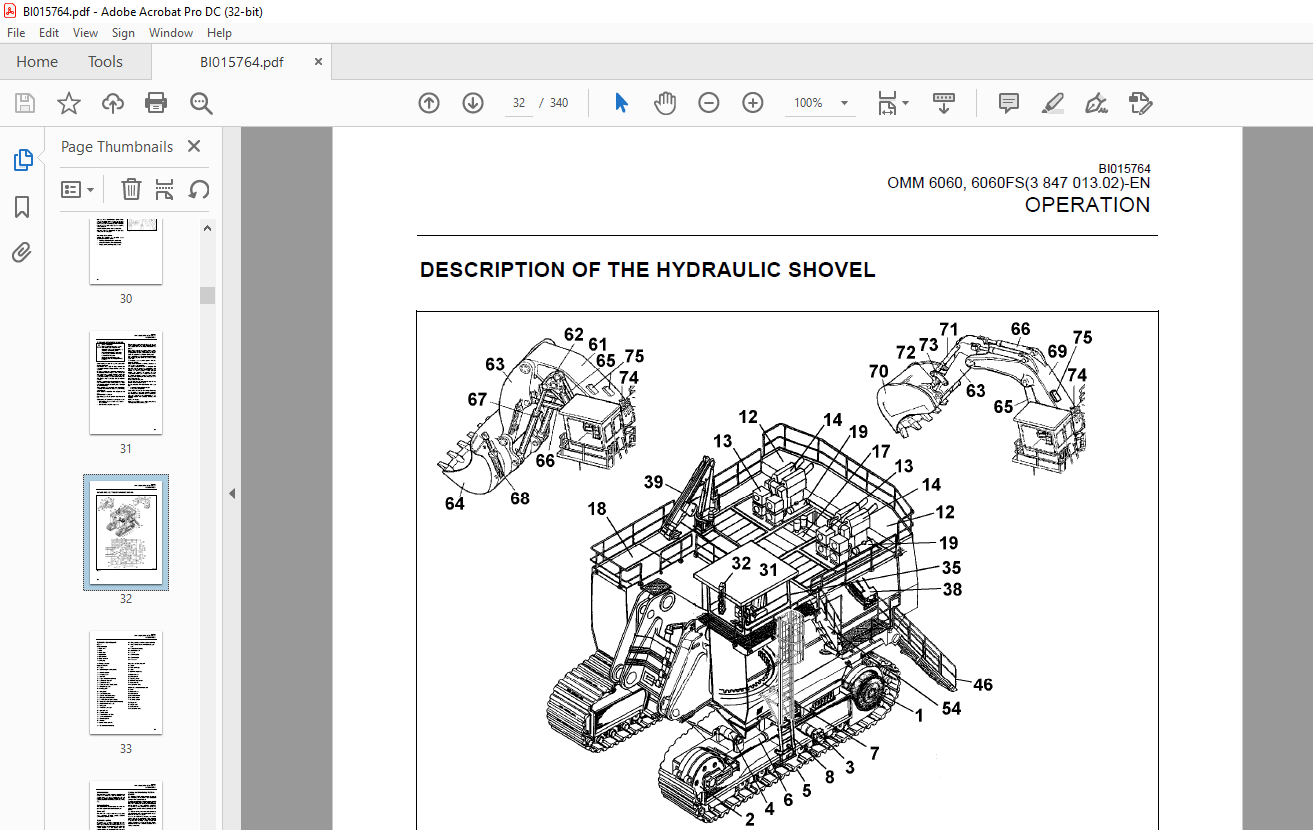Click the 'OPERATION' header text
The image size is (1313, 830).
pos(1087,205)
